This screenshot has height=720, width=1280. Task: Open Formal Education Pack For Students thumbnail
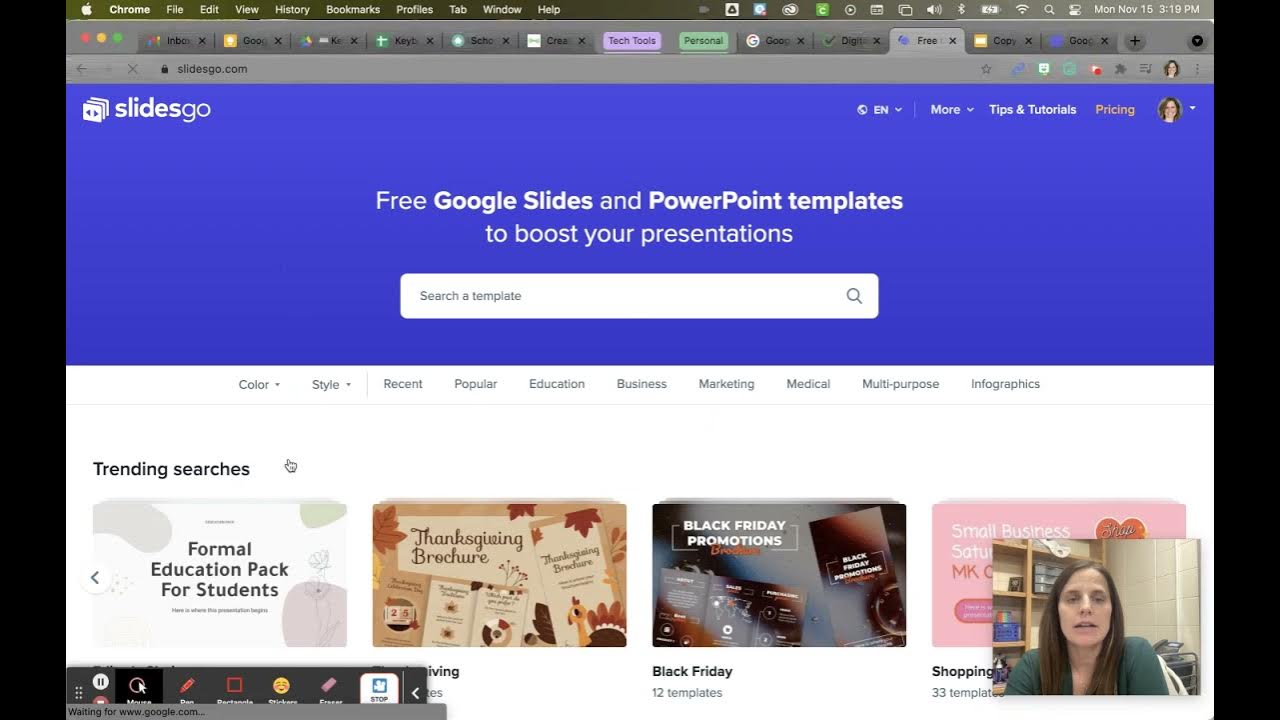click(220, 574)
